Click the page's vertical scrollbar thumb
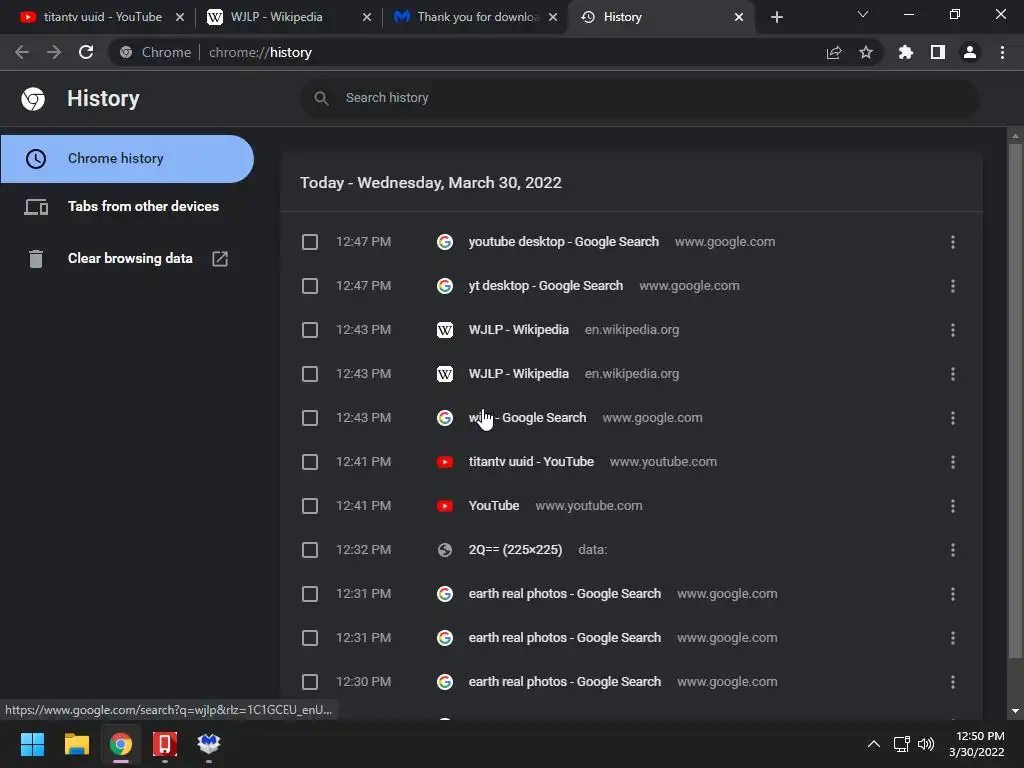The image size is (1024, 768). (1014, 400)
